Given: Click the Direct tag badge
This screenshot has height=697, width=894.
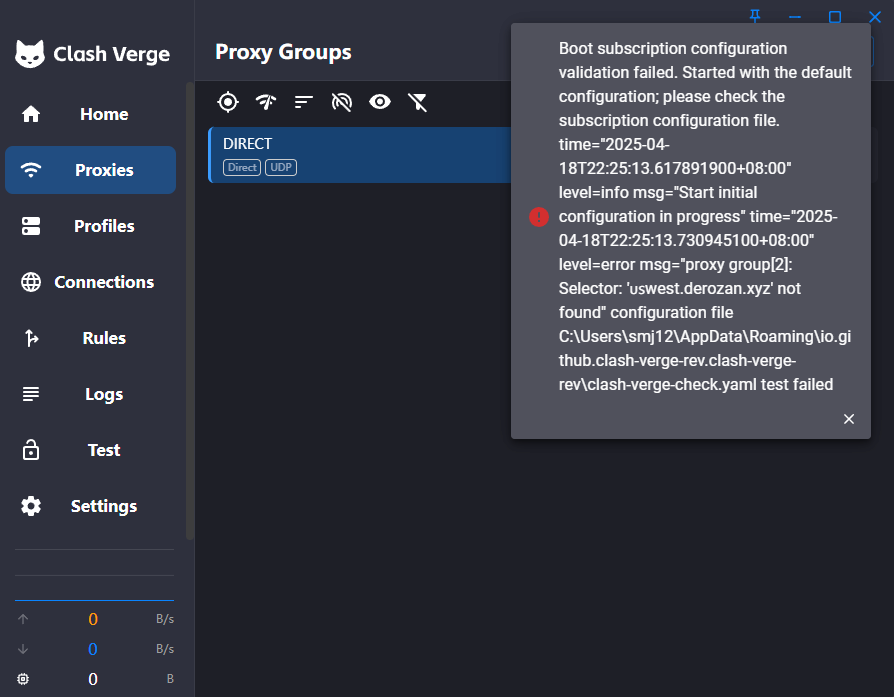Looking at the screenshot, I should (242, 168).
